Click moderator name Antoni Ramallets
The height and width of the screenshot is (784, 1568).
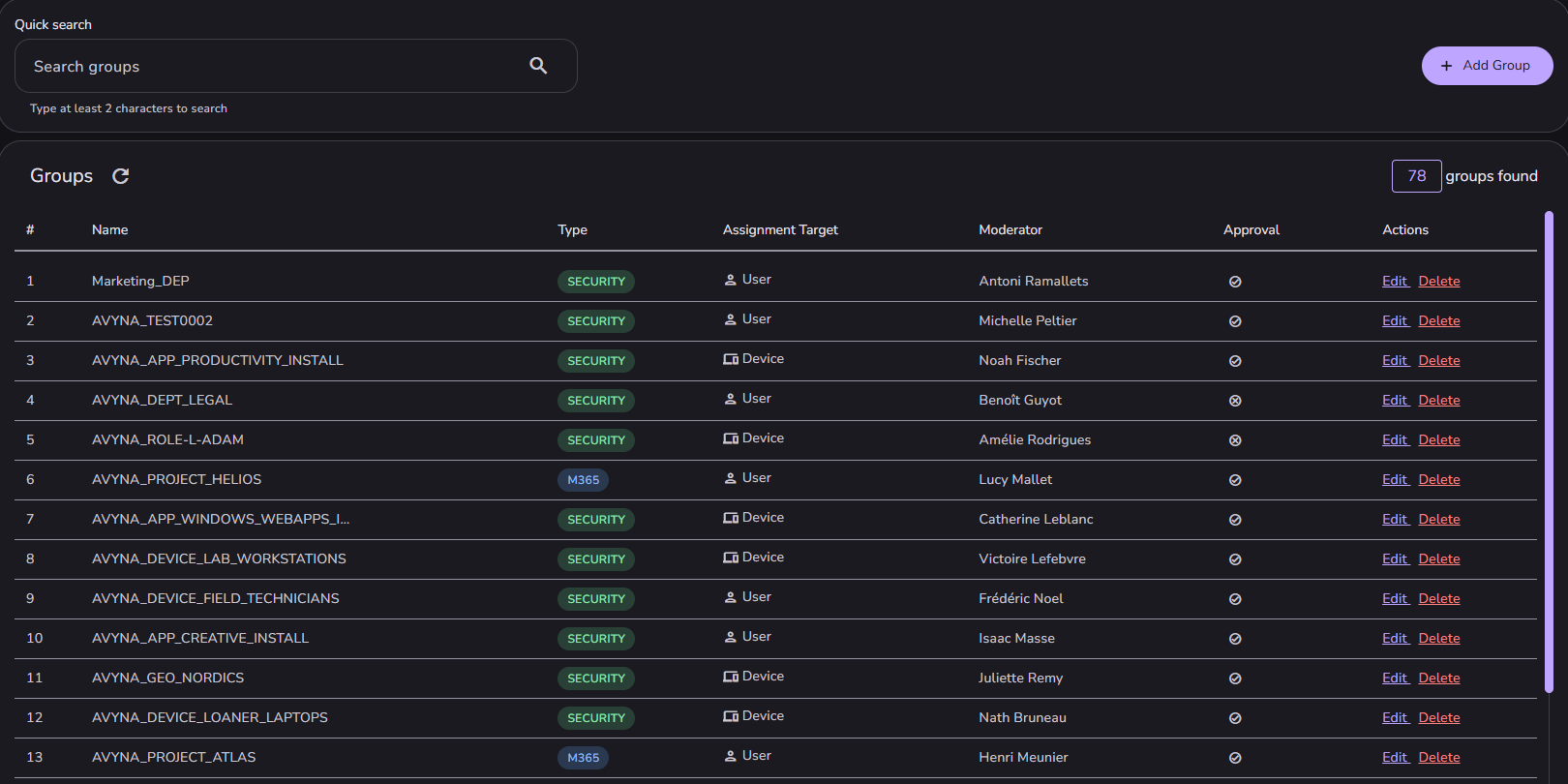(x=1034, y=281)
